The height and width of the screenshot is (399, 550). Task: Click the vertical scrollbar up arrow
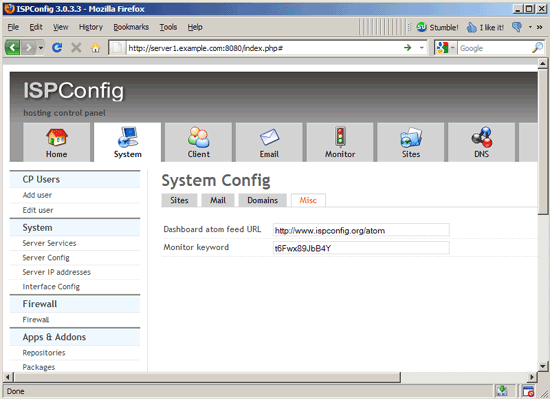(543, 63)
